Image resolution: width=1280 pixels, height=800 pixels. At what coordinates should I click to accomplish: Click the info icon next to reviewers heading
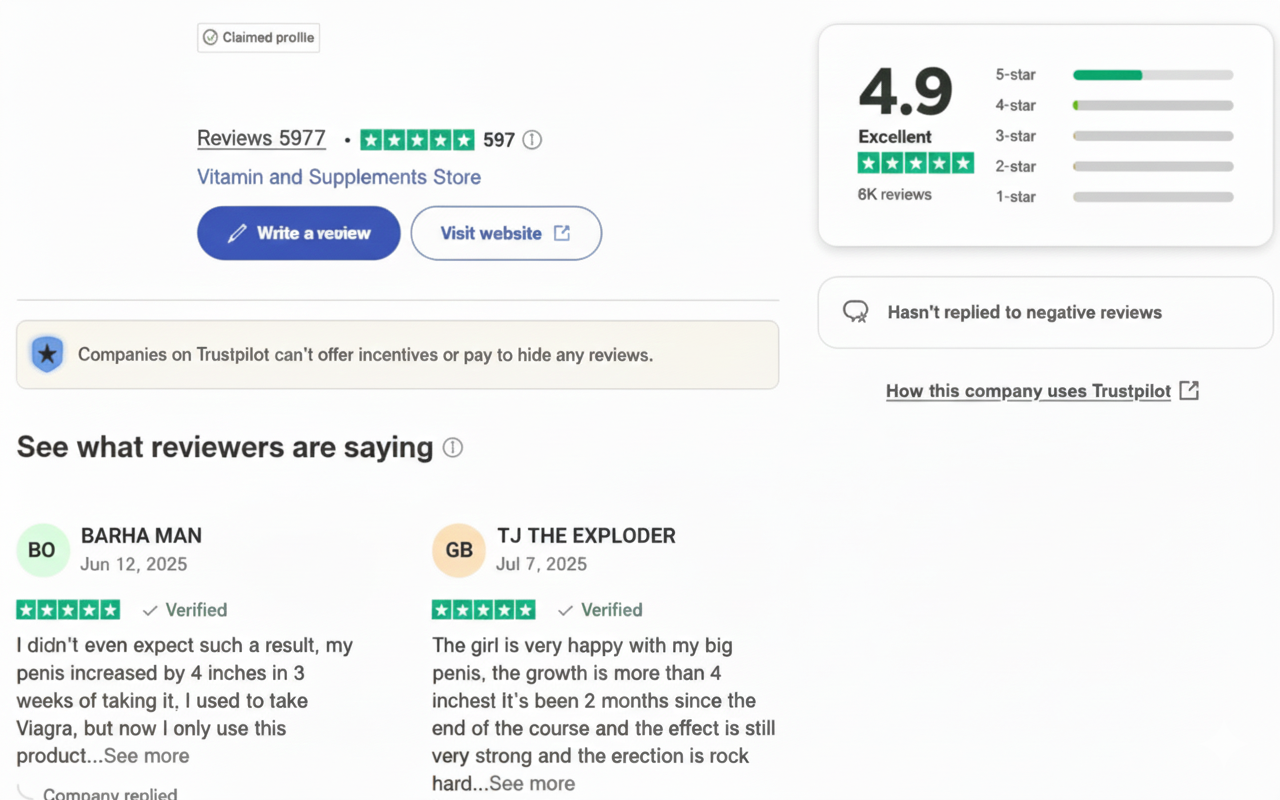click(453, 448)
